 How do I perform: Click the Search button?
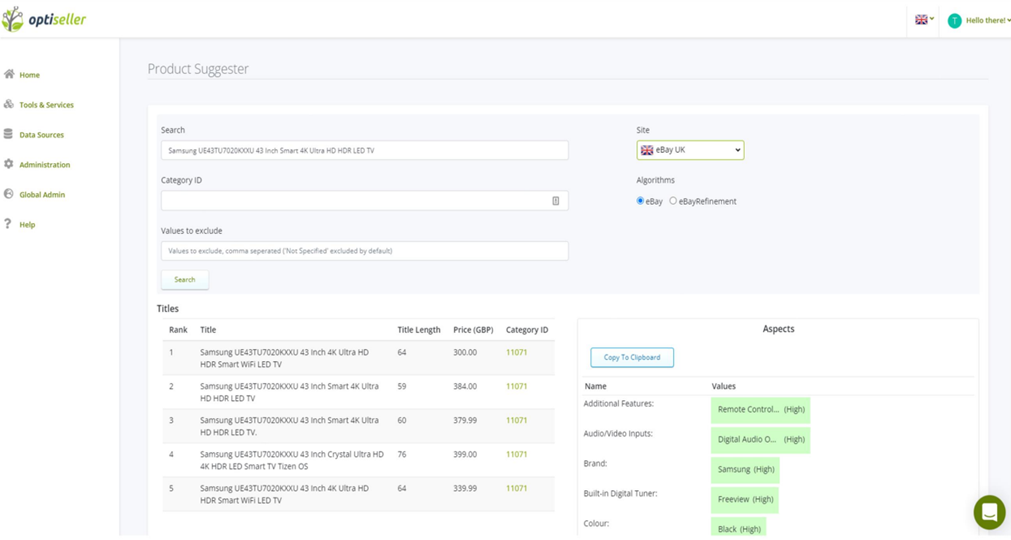[x=184, y=280]
